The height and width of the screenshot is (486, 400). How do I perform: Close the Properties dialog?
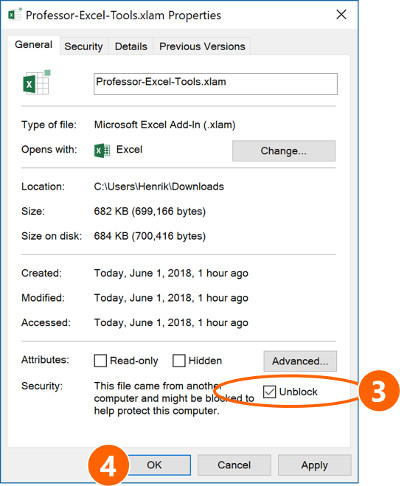click(x=341, y=15)
